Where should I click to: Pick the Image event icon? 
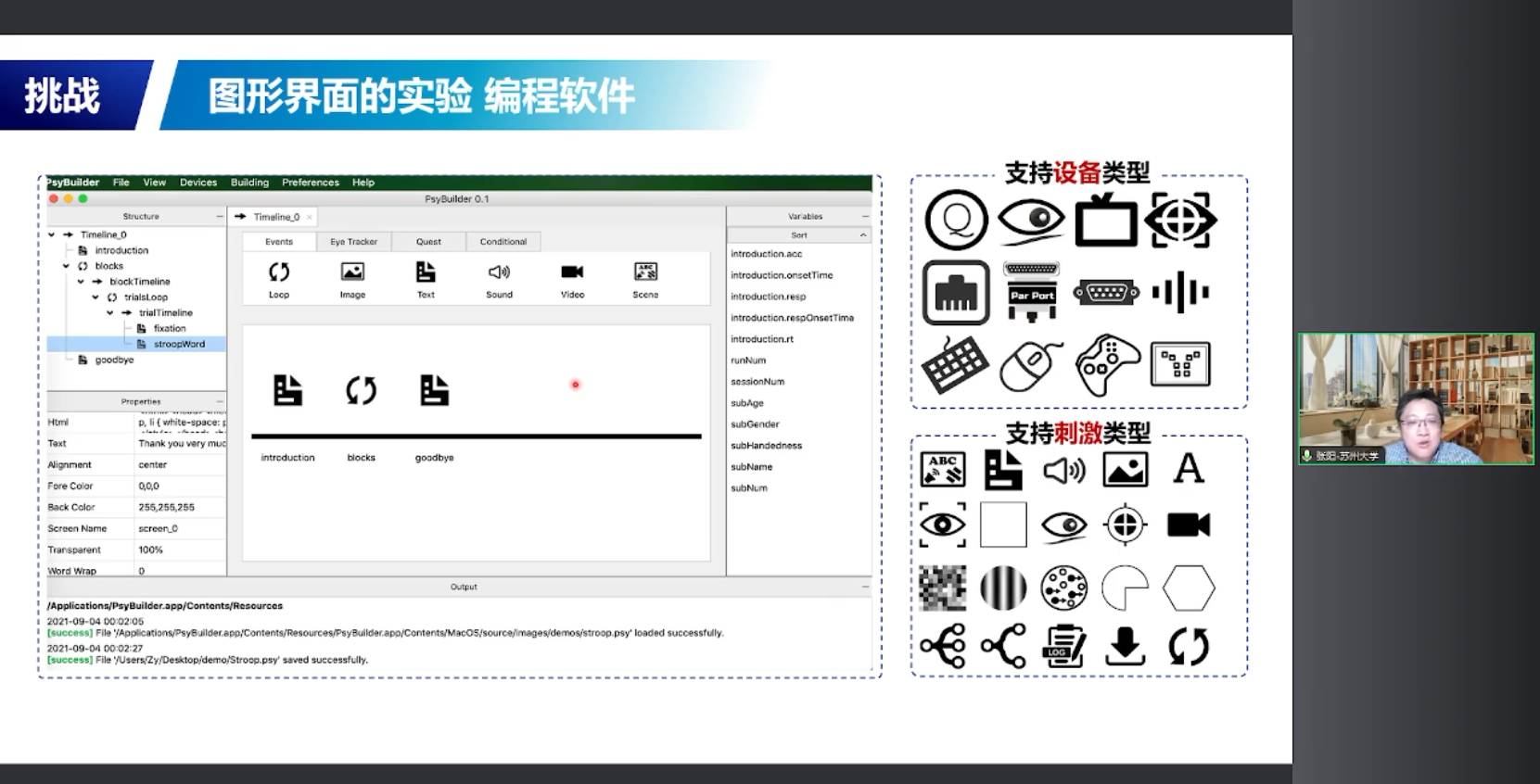click(x=352, y=272)
